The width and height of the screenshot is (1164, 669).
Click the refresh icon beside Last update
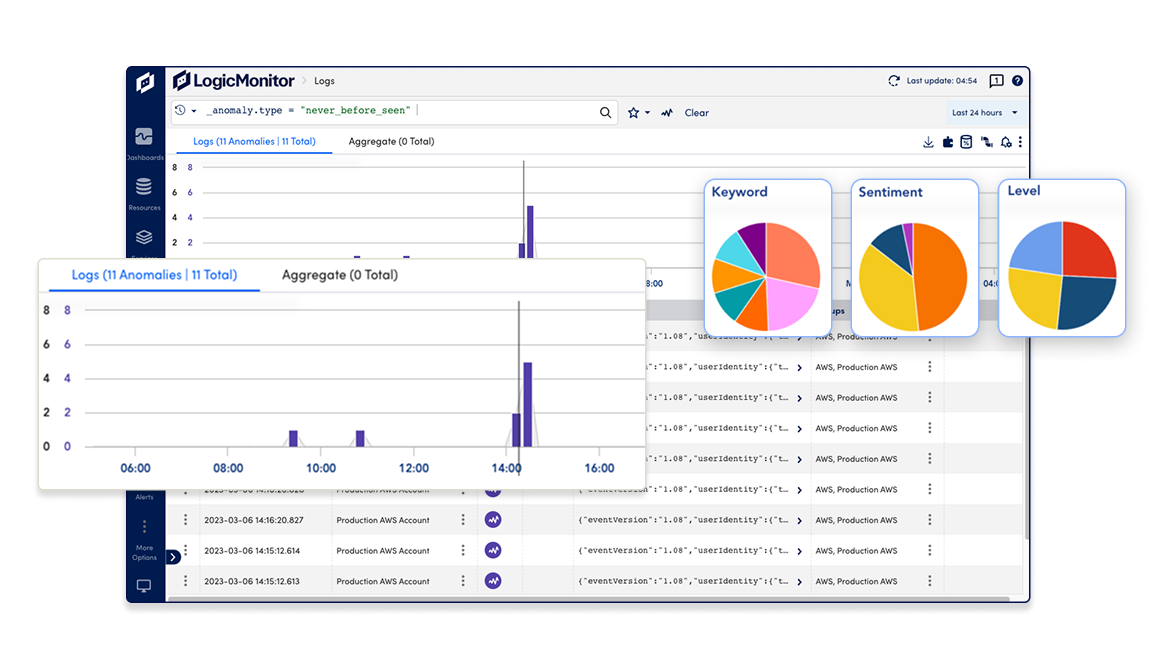(x=894, y=81)
